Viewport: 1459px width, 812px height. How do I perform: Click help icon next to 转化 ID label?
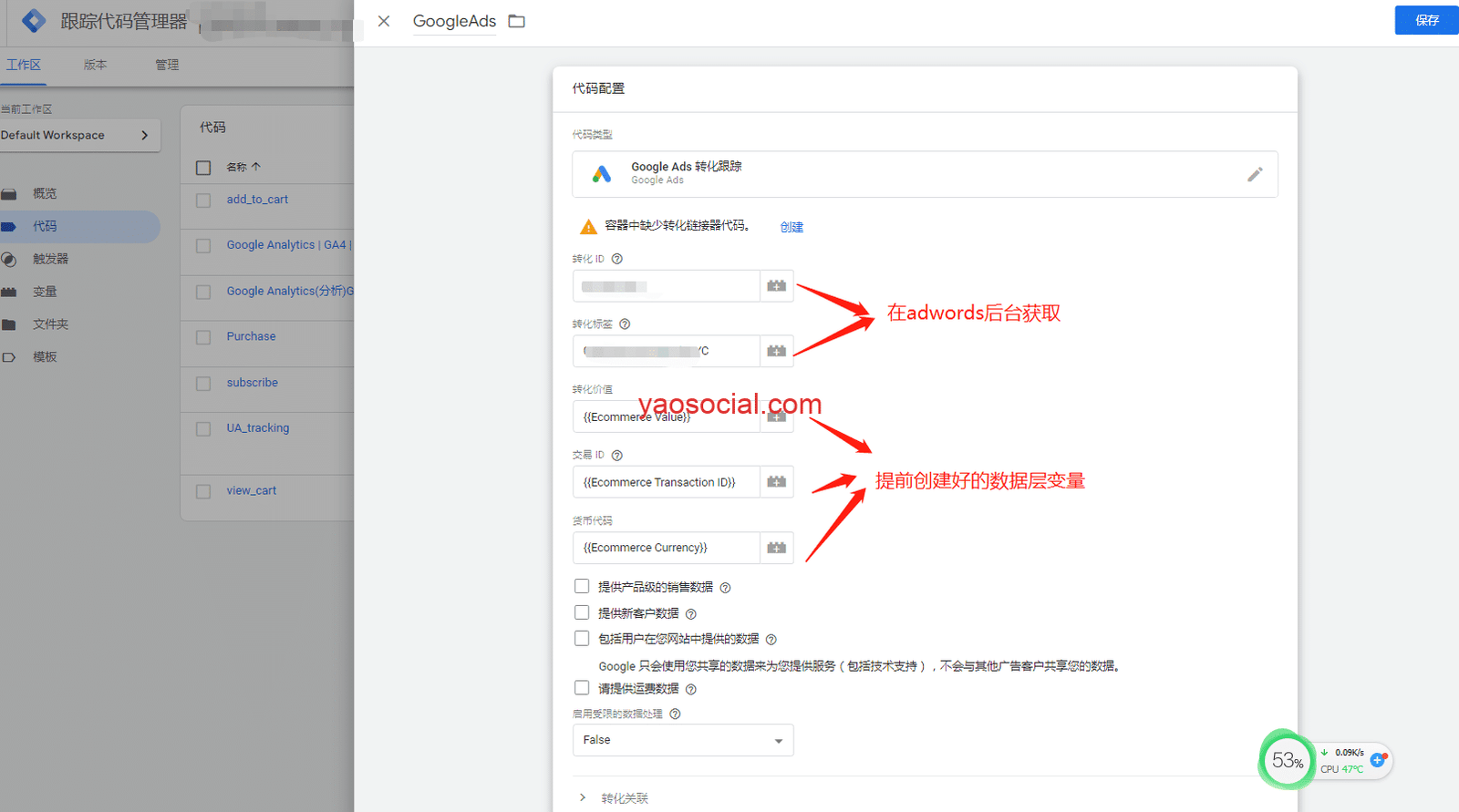(617, 259)
